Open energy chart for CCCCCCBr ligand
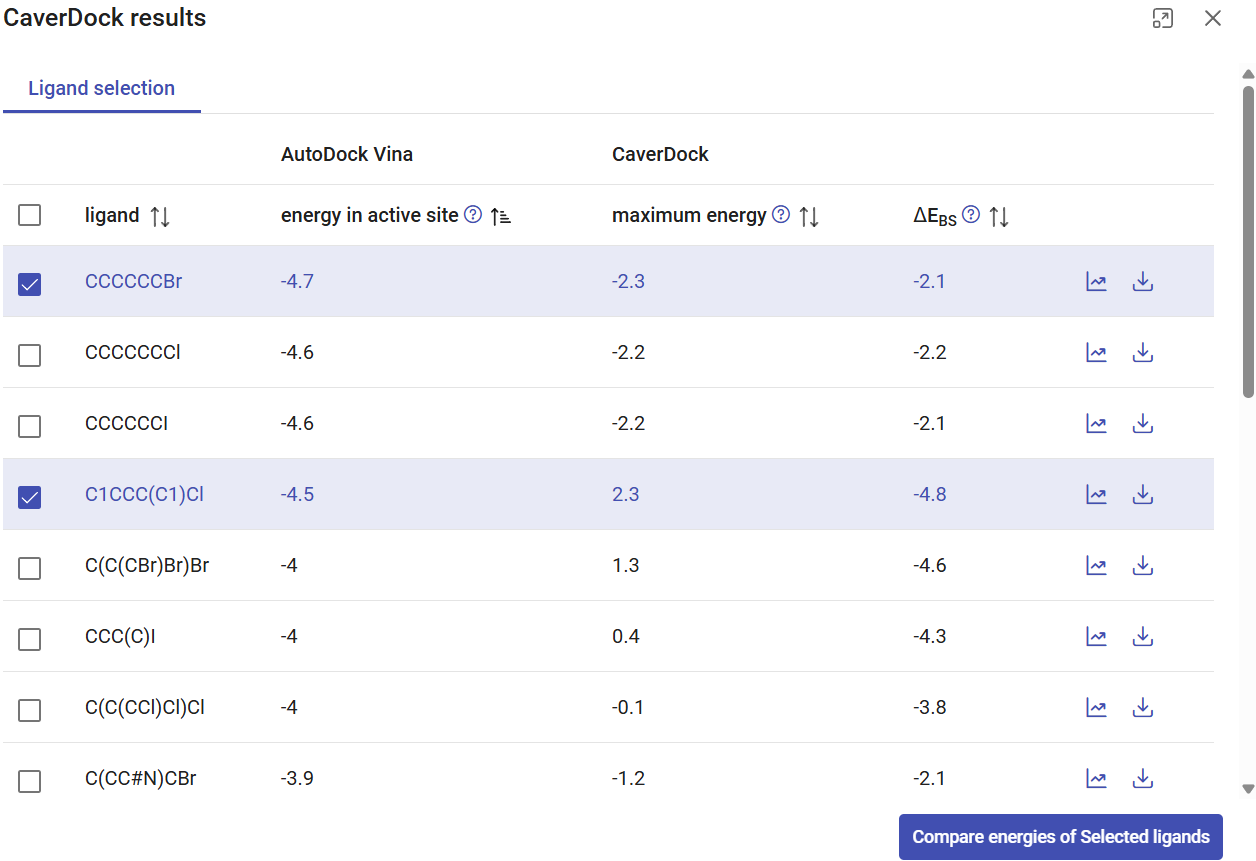 1096,282
